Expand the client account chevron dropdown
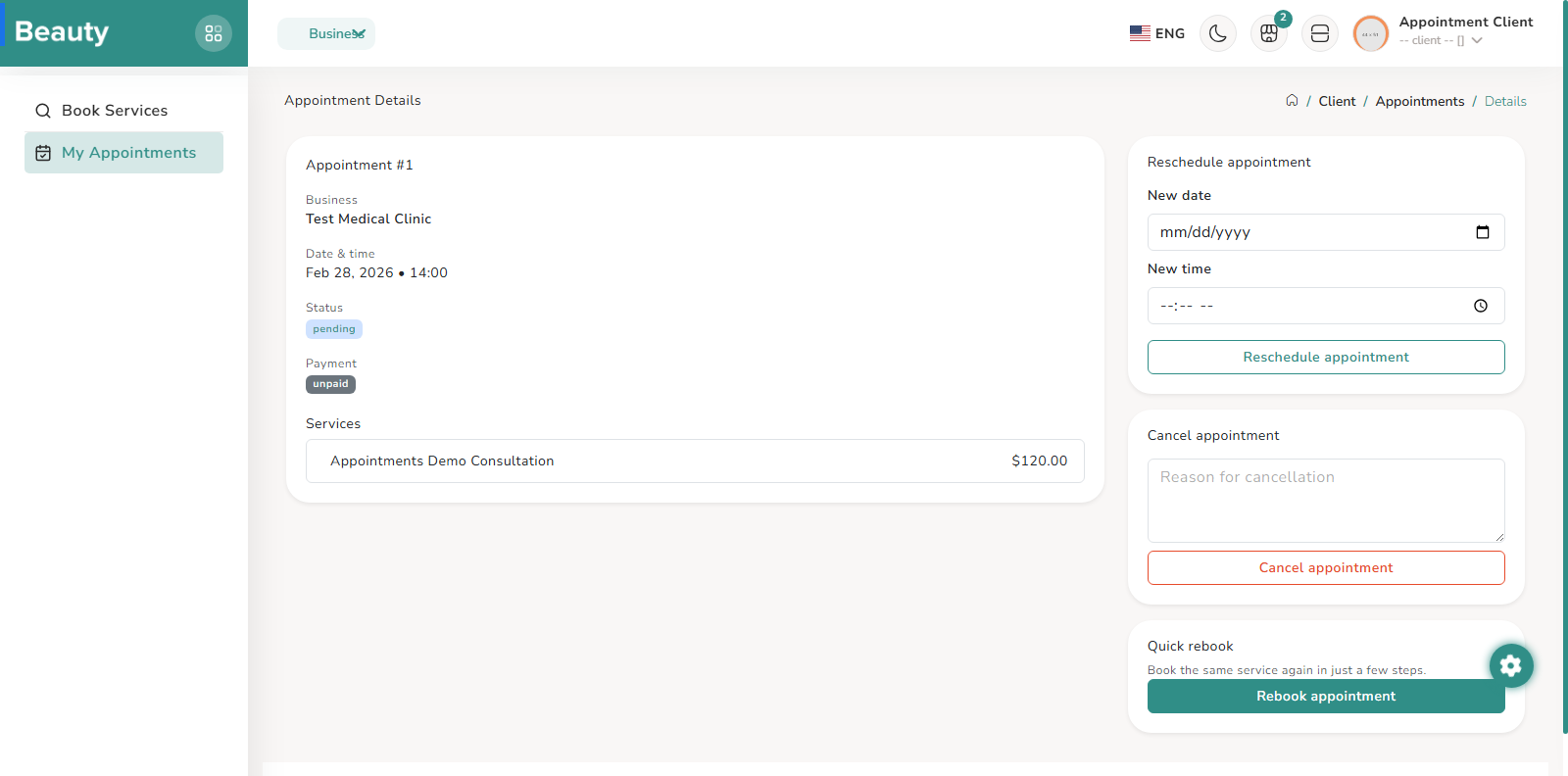This screenshot has height=776, width=1568. (1476, 40)
